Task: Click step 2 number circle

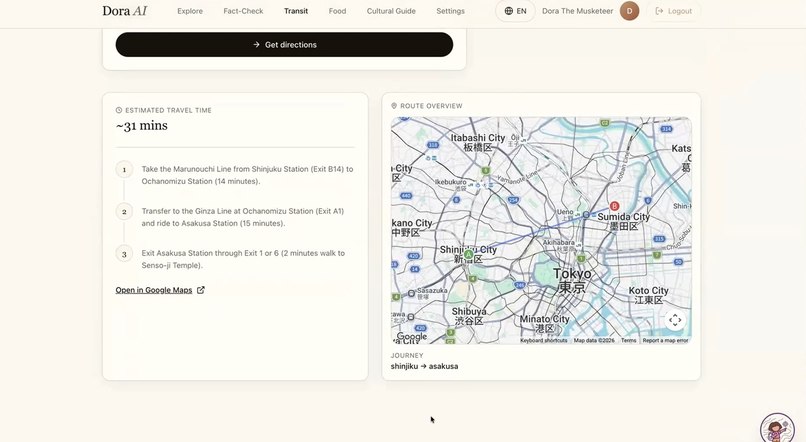Action: pos(124,212)
